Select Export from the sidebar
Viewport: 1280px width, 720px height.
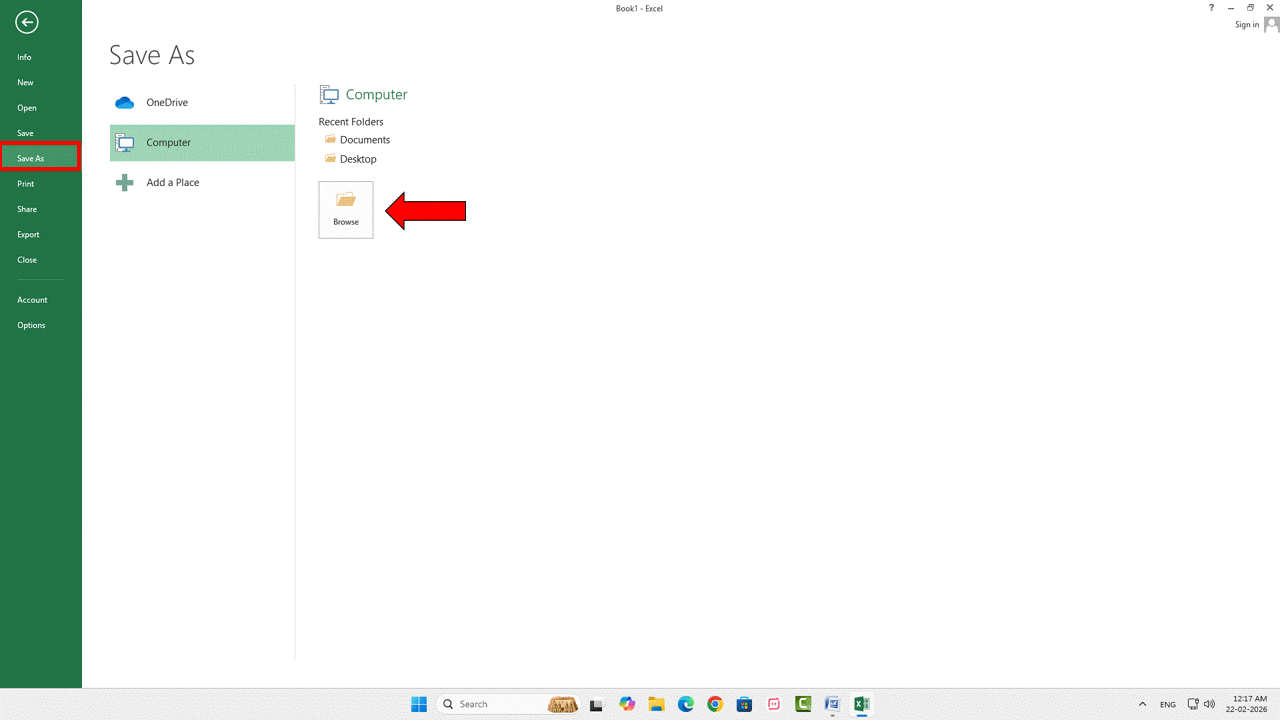click(x=28, y=234)
